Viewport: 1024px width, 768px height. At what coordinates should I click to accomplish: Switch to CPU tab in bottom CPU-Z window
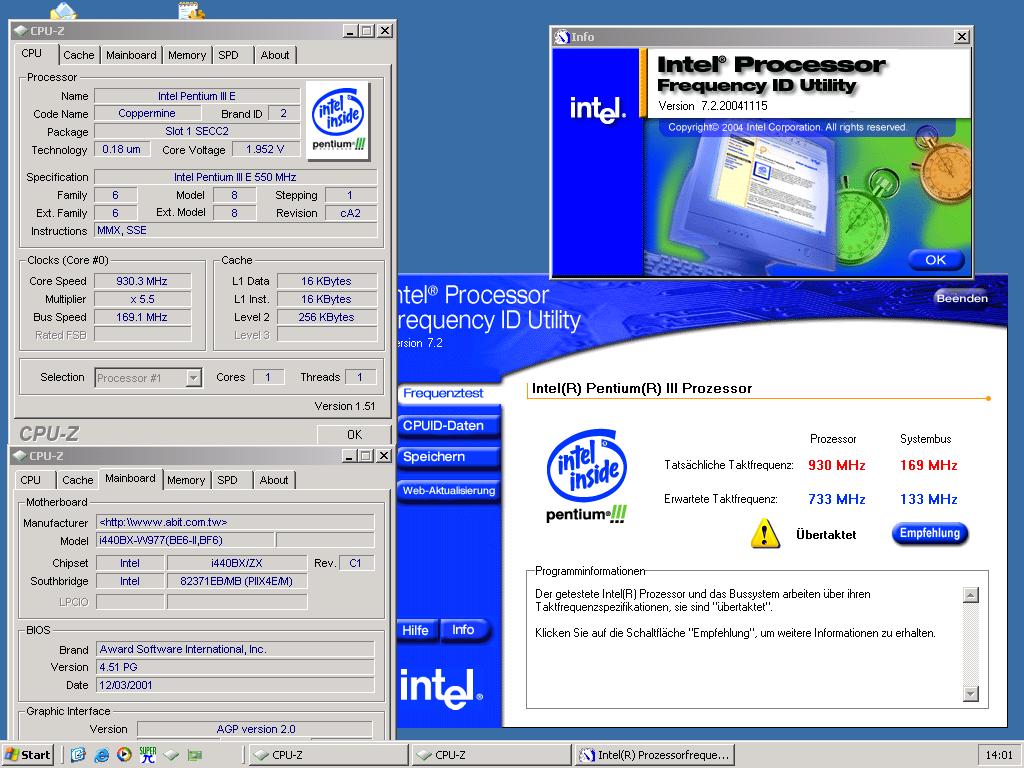pyautogui.click(x=31, y=480)
